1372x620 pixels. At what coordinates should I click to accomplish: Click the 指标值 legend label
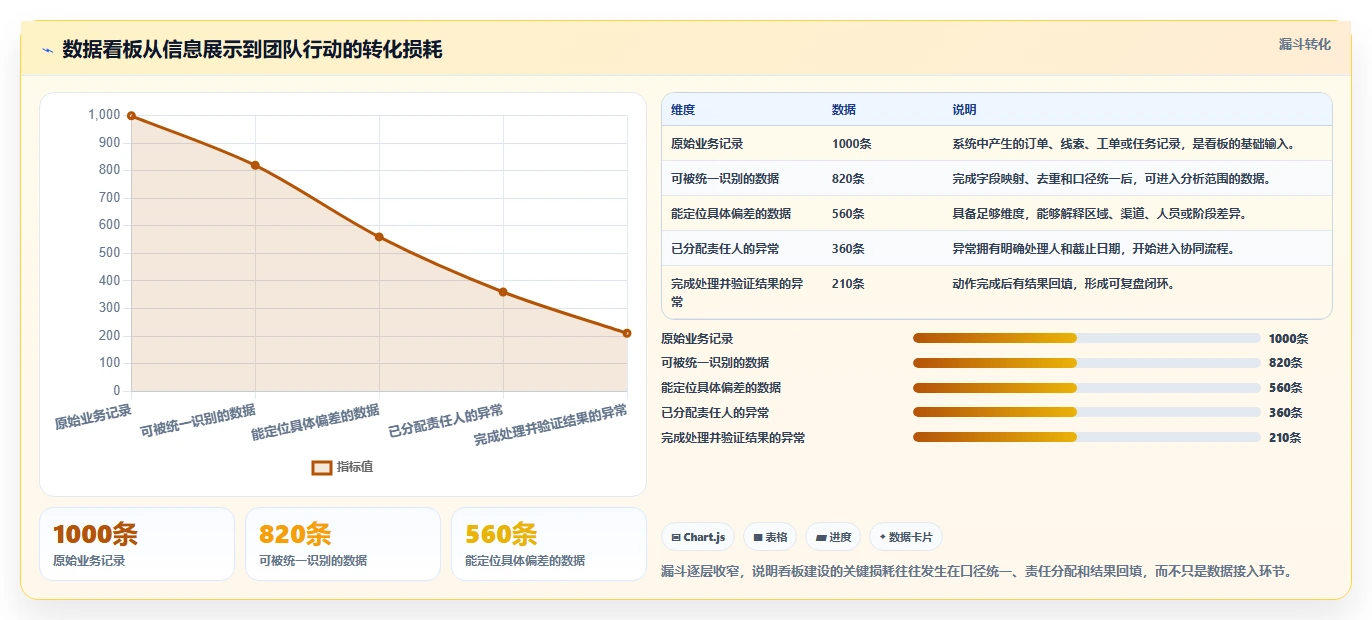tap(355, 467)
